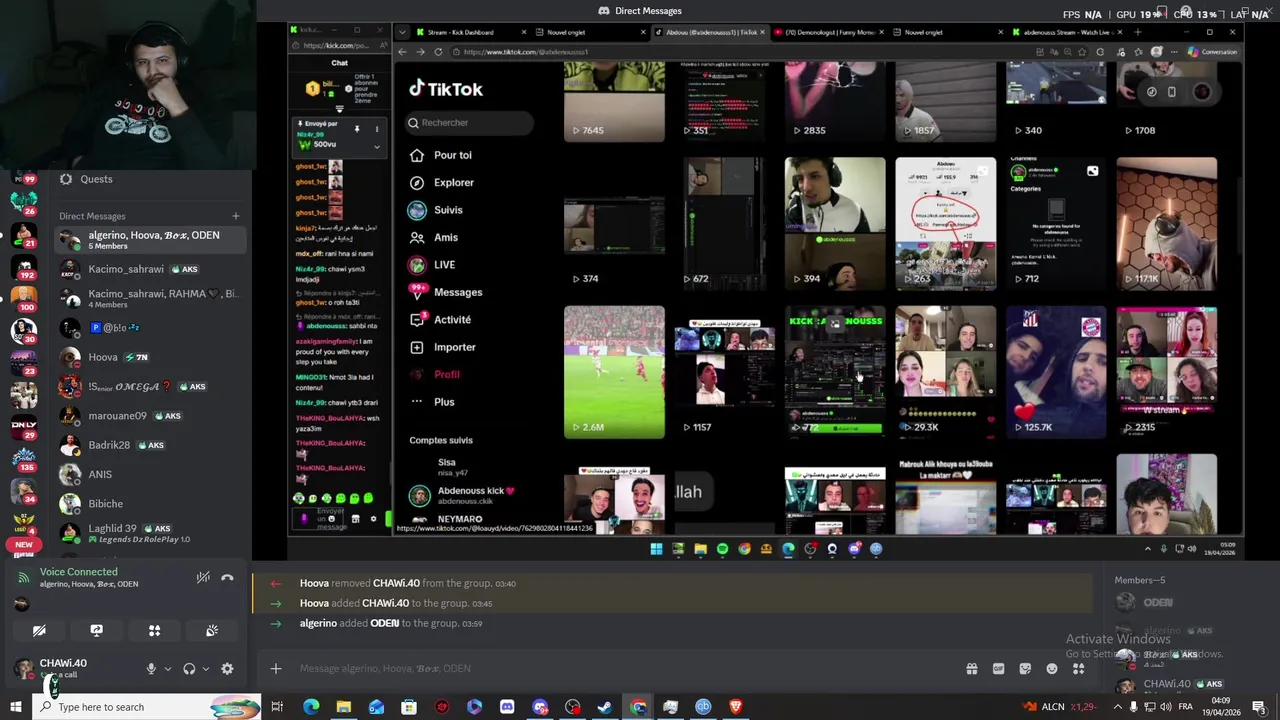Image resolution: width=1280 pixels, height=720 pixels.
Task: Click the Type here to search box
Action: click(x=145, y=707)
